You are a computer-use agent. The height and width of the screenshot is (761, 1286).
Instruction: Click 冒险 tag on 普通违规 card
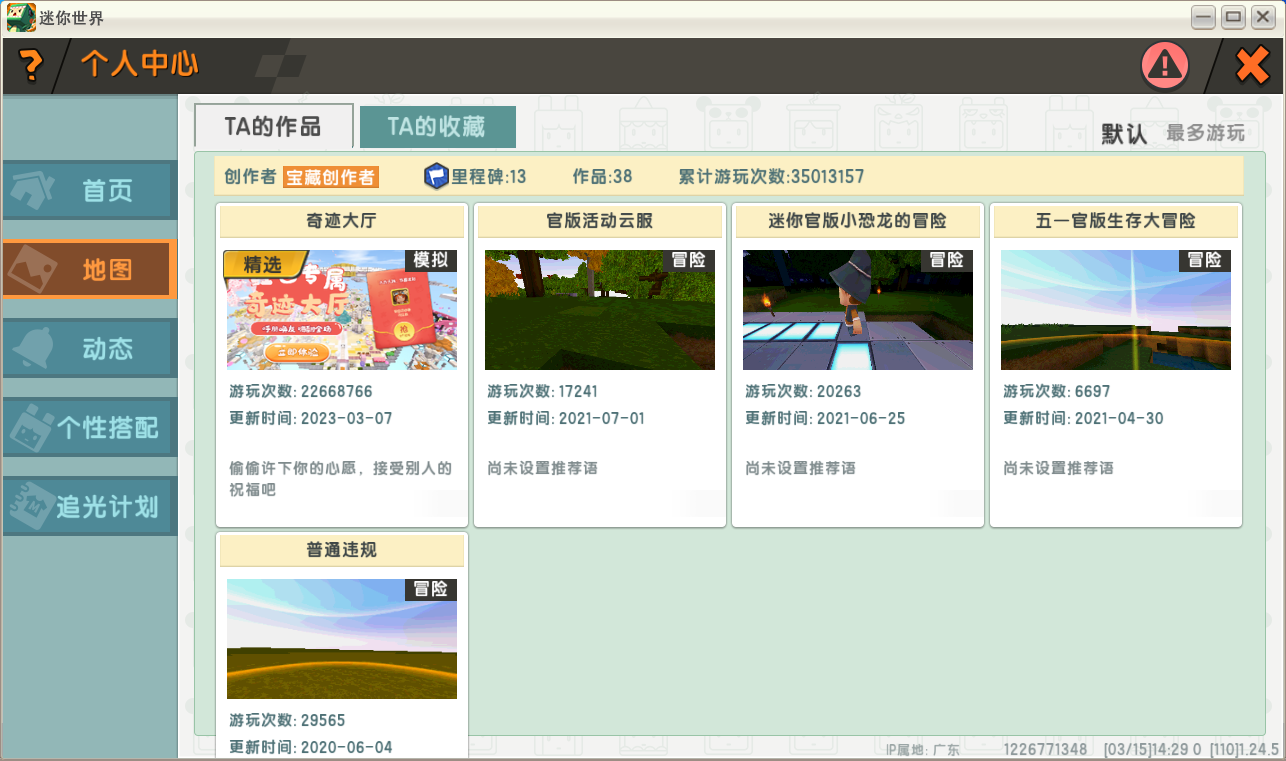(x=431, y=589)
